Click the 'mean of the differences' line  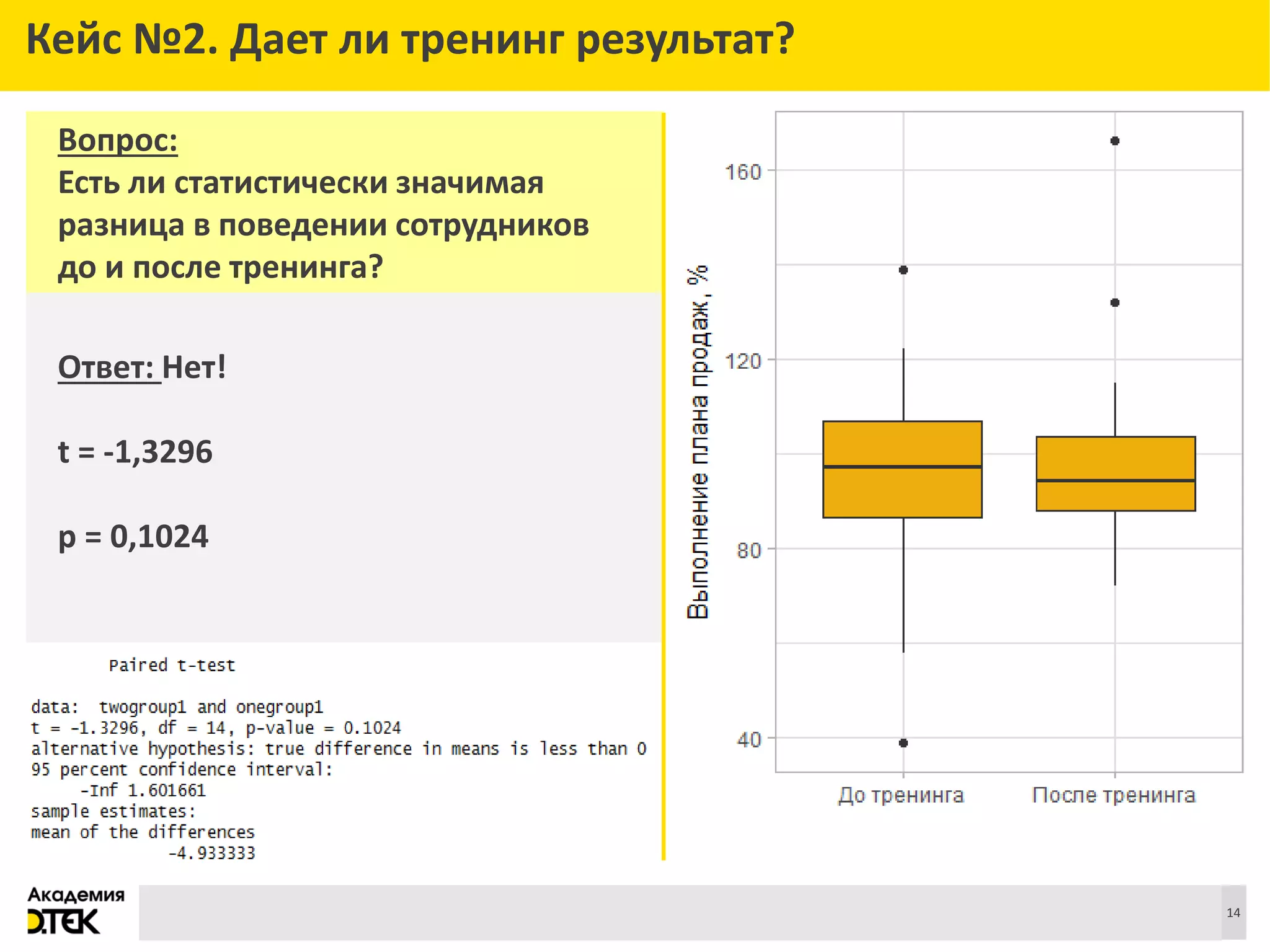tap(143, 832)
